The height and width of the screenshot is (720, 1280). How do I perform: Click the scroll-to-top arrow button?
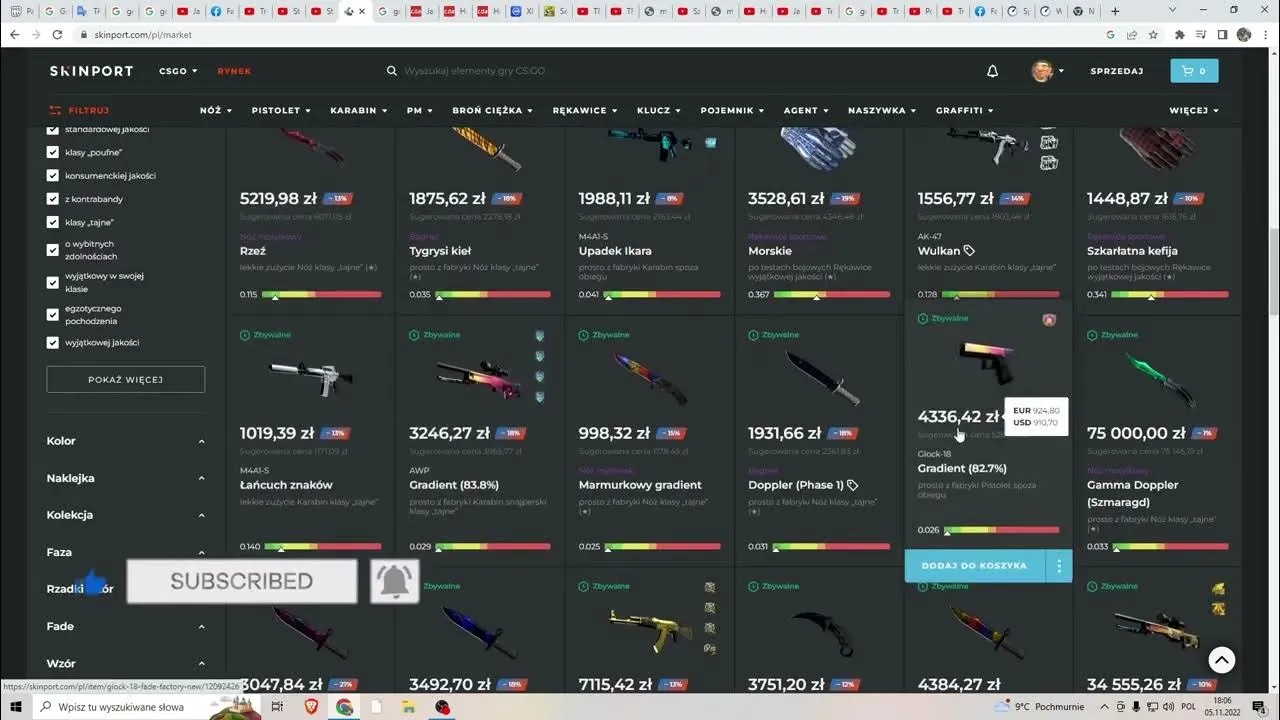click(1221, 660)
